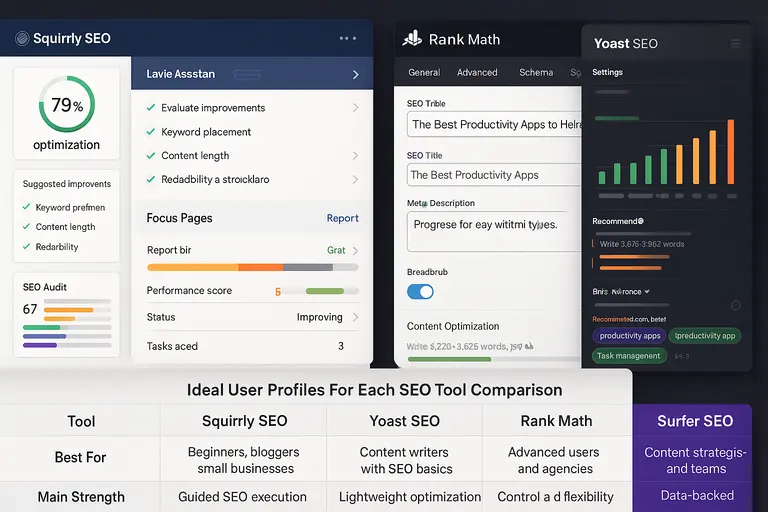Click the Grat rating link
768x512 pixels.
(336, 250)
